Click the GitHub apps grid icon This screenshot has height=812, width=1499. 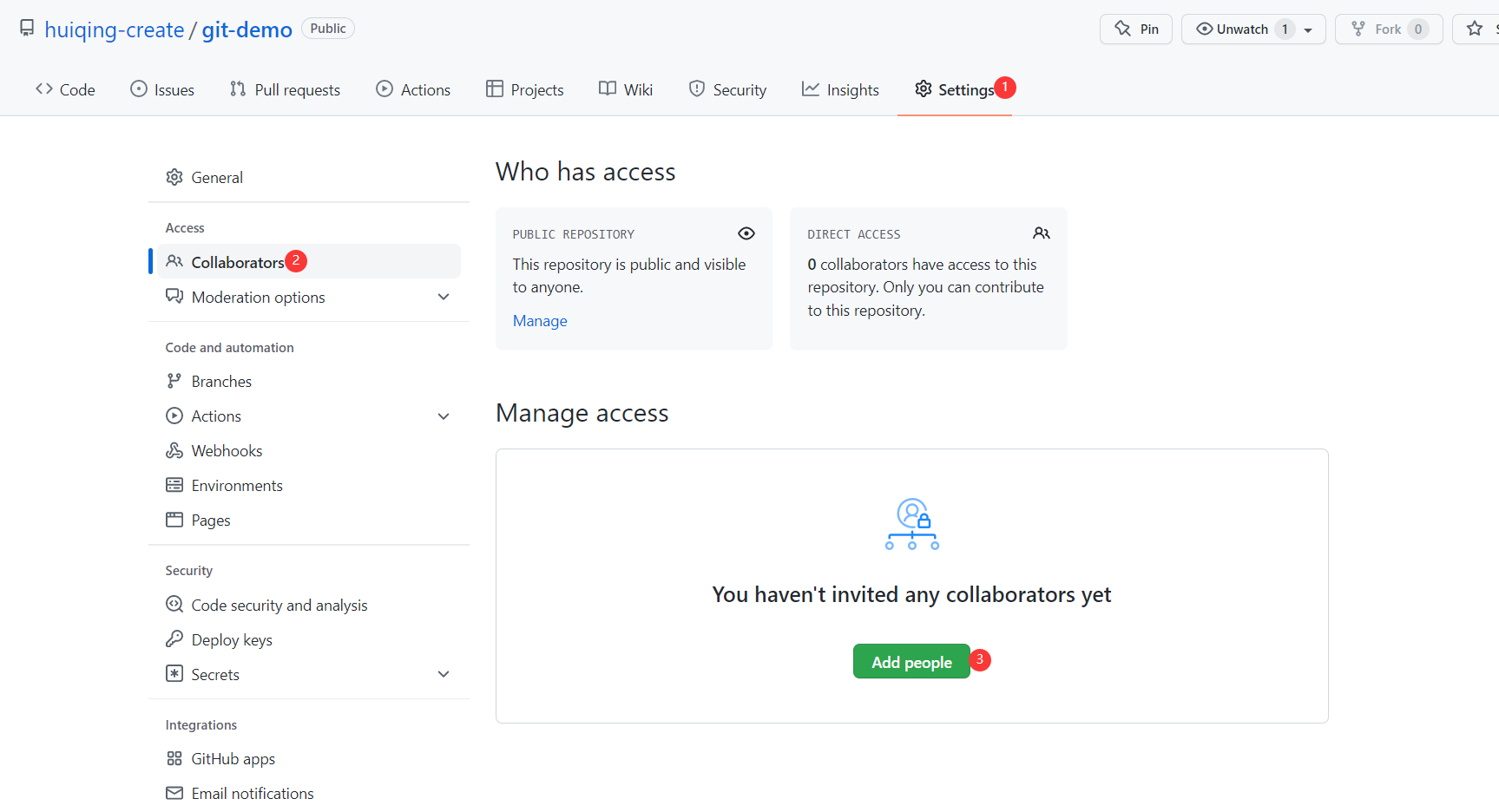tap(174, 758)
